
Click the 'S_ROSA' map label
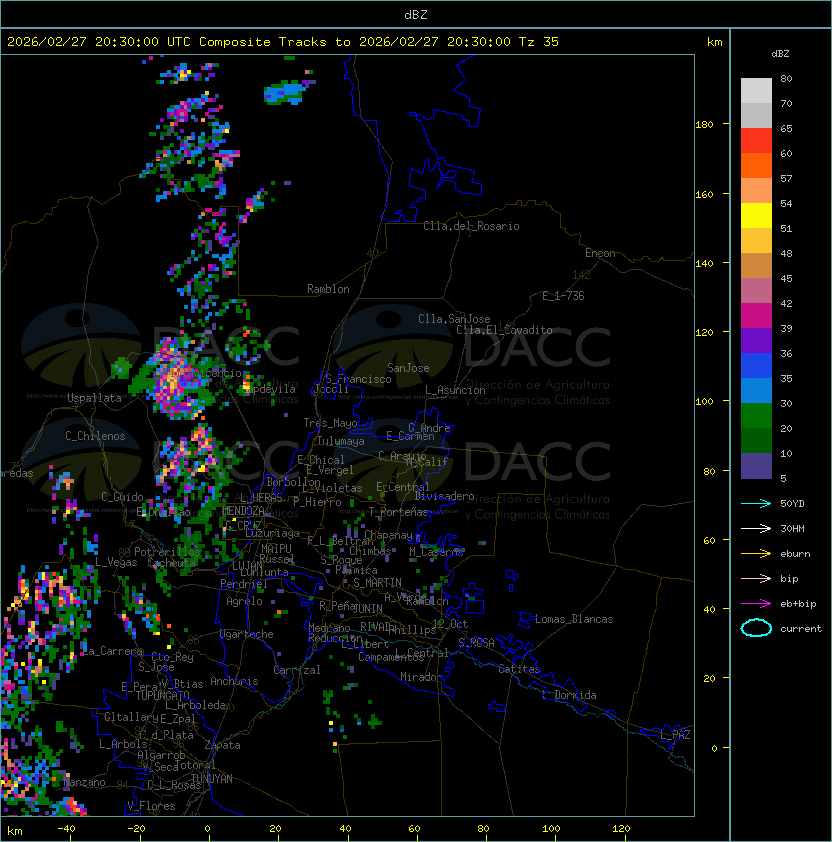(x=476, y=643)
